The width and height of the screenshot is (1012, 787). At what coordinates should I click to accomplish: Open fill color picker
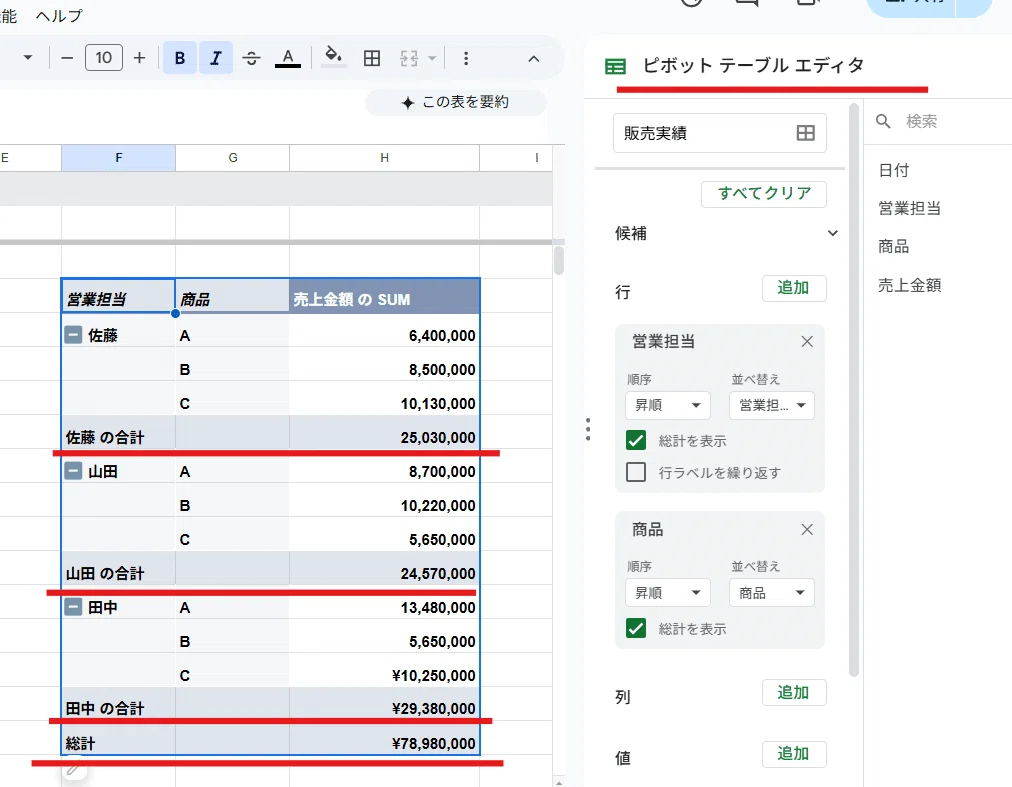(x=334, y=57)
